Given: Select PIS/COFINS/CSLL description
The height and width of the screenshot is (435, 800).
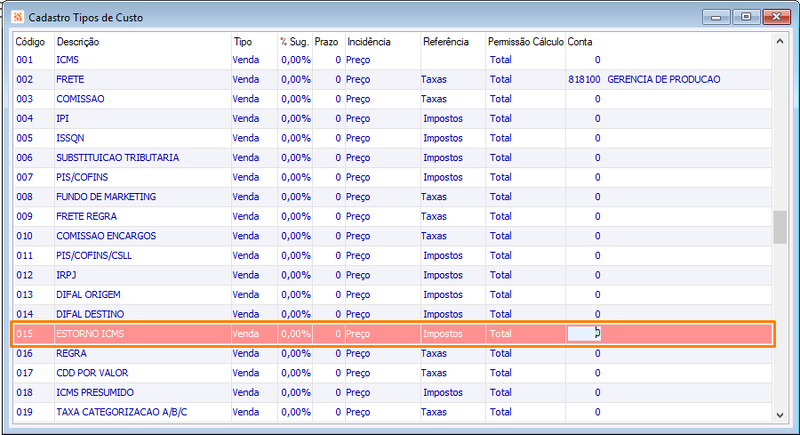Looking at the screenshot, I should coord(94,255).
